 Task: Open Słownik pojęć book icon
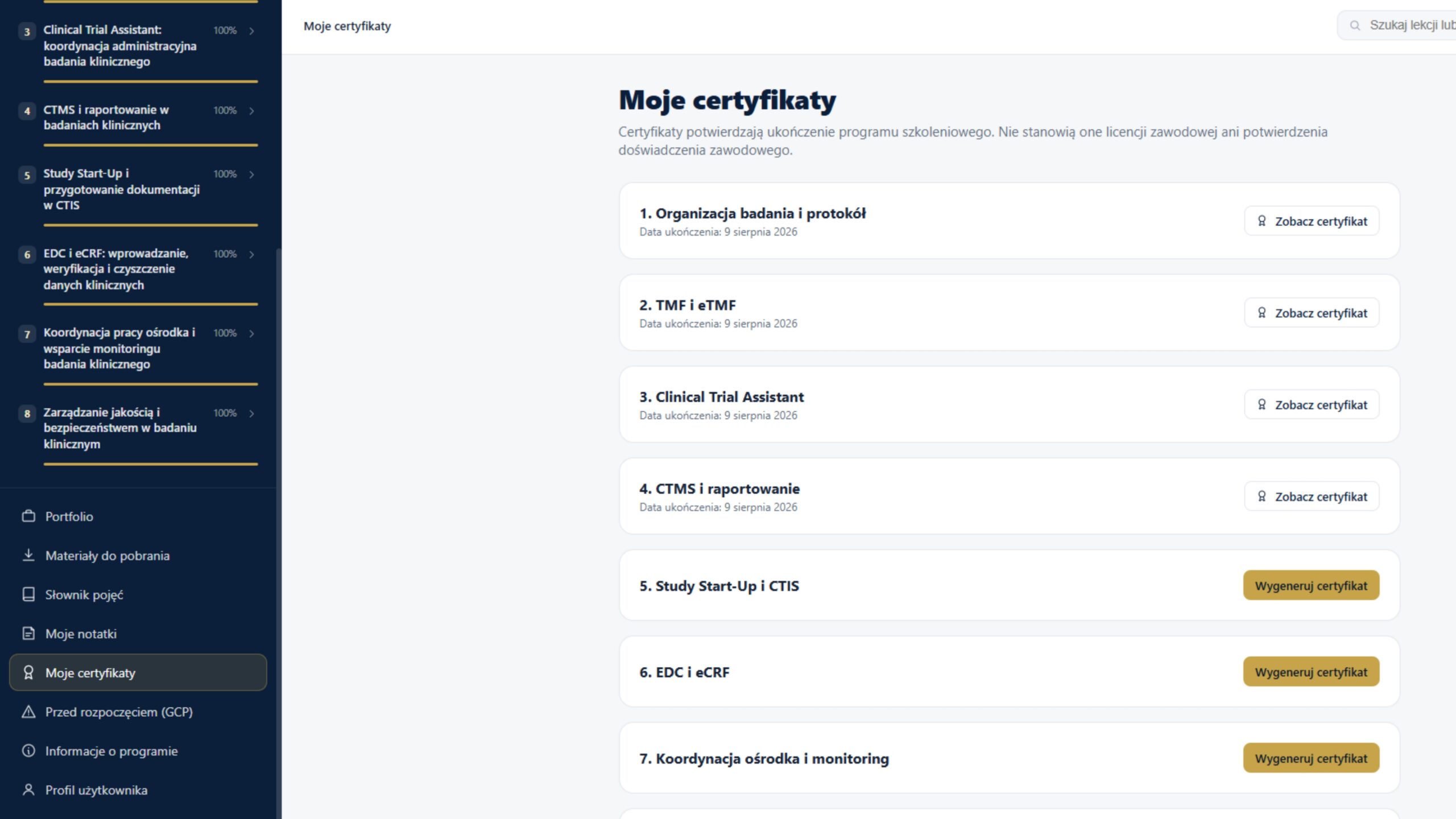point(28,594)
